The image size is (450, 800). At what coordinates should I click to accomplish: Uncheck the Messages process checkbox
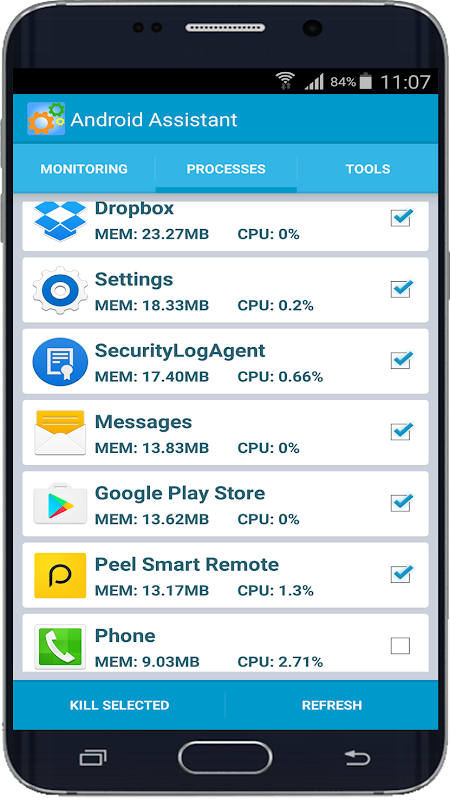coord(402,431)
